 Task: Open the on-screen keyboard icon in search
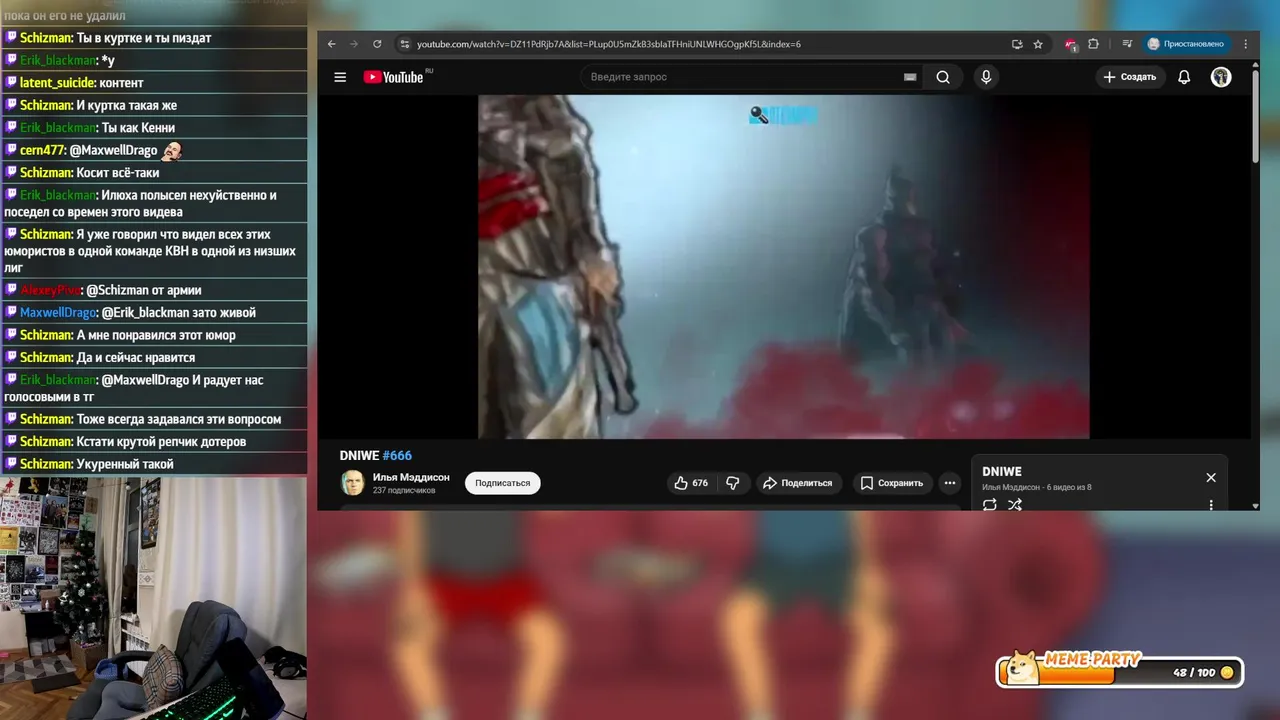(x=910, y=77)
